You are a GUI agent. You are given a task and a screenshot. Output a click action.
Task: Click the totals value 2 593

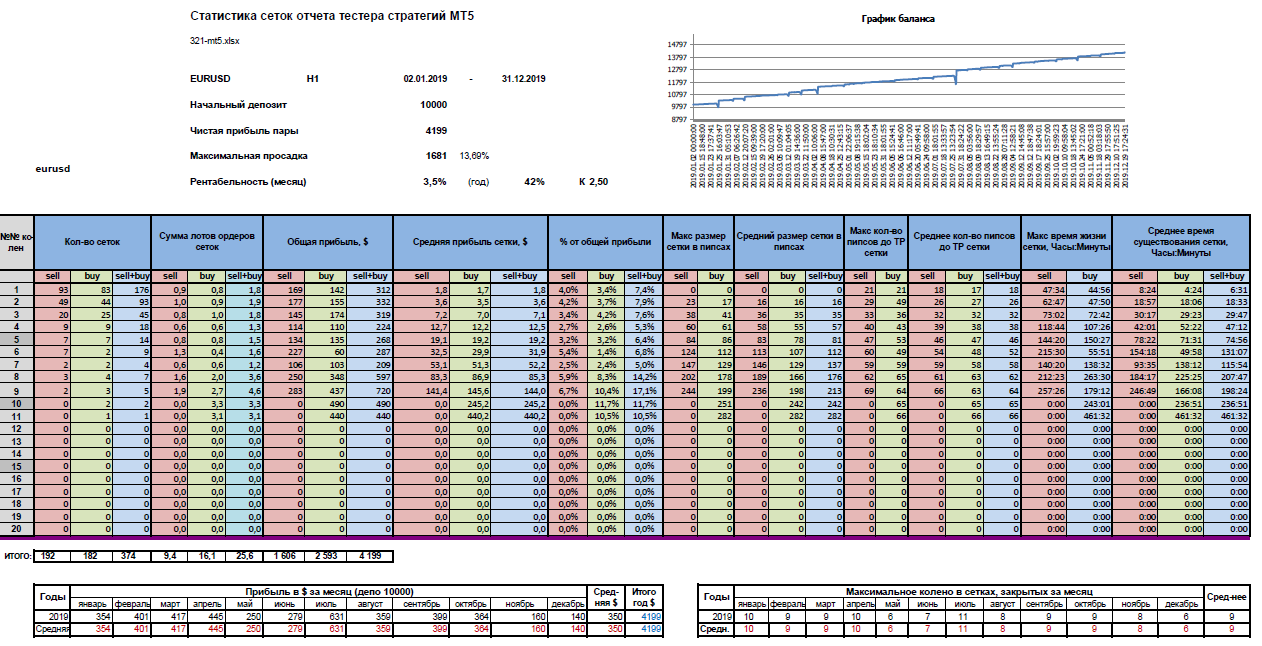[x=326, y=555]
